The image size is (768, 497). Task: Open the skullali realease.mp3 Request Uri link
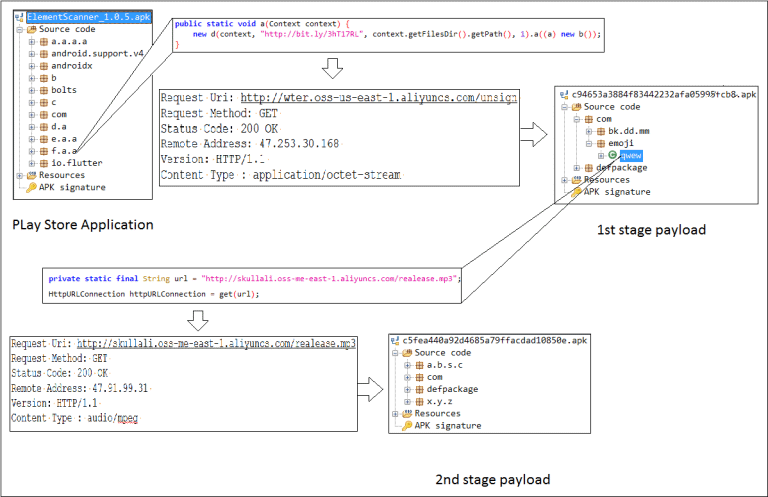(x=216, y=344)
